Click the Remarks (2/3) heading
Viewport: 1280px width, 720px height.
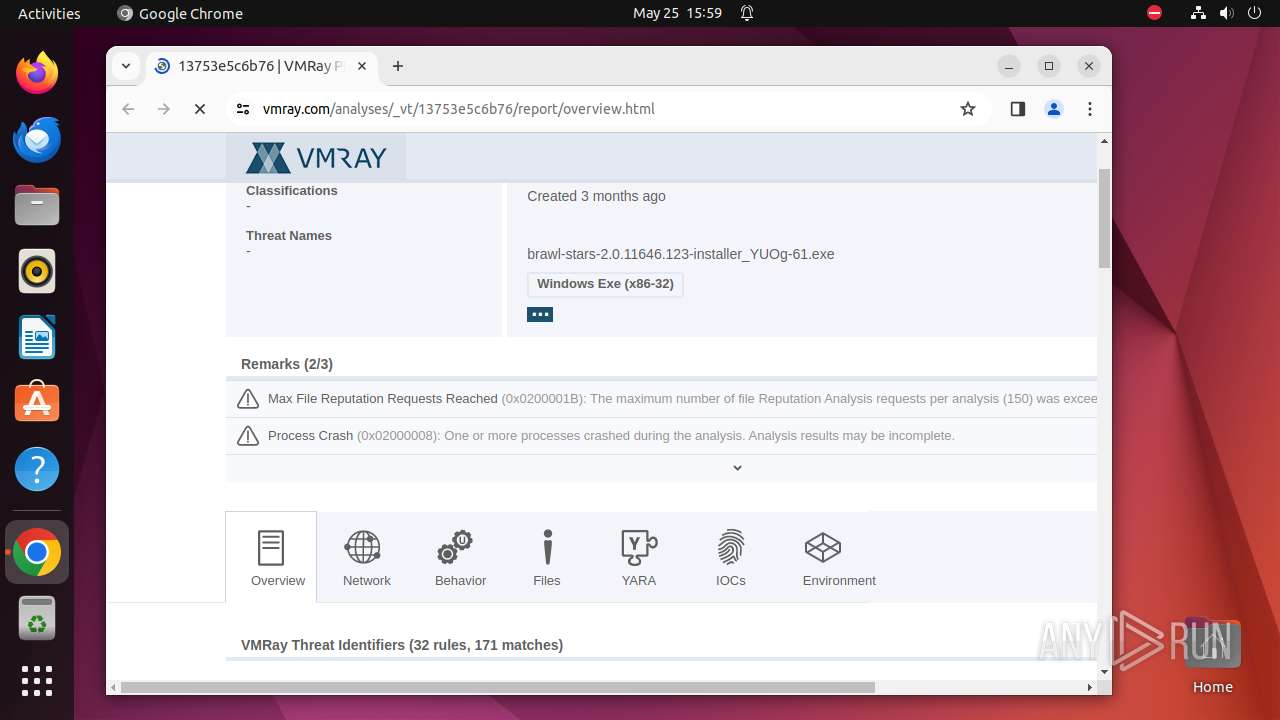[287, 364]
